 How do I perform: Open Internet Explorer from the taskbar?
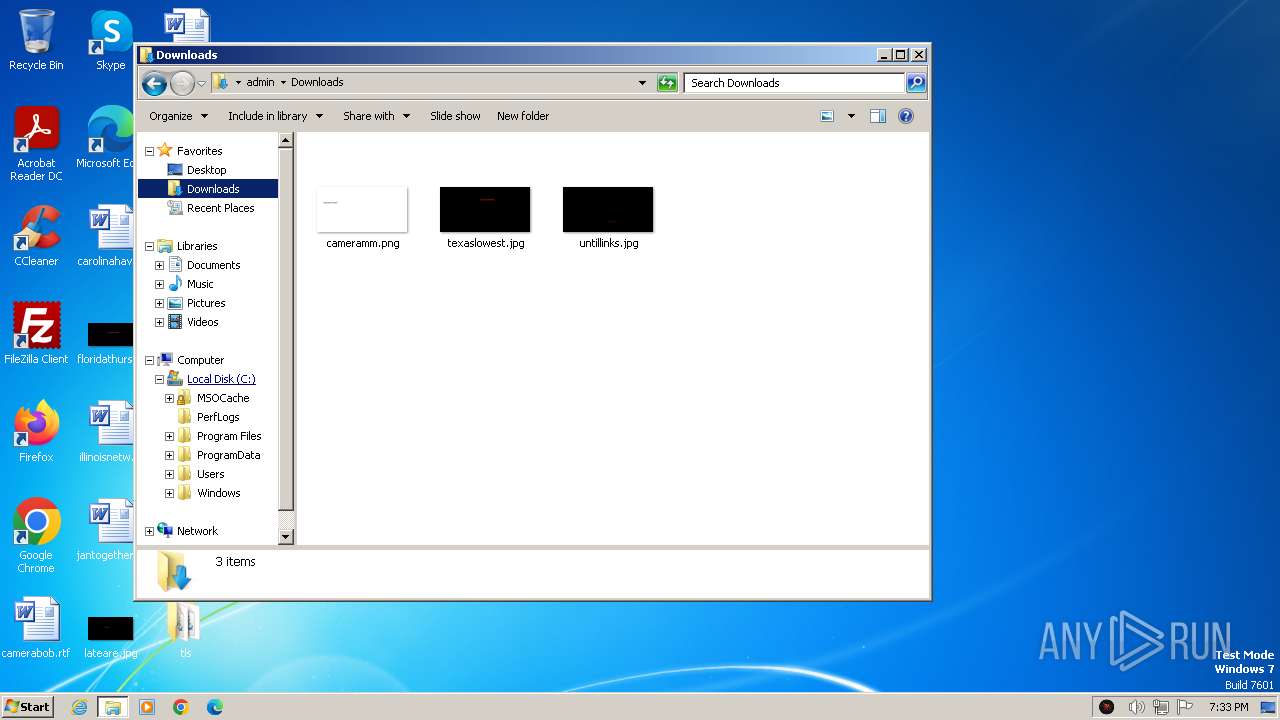[x=80, y=707]
